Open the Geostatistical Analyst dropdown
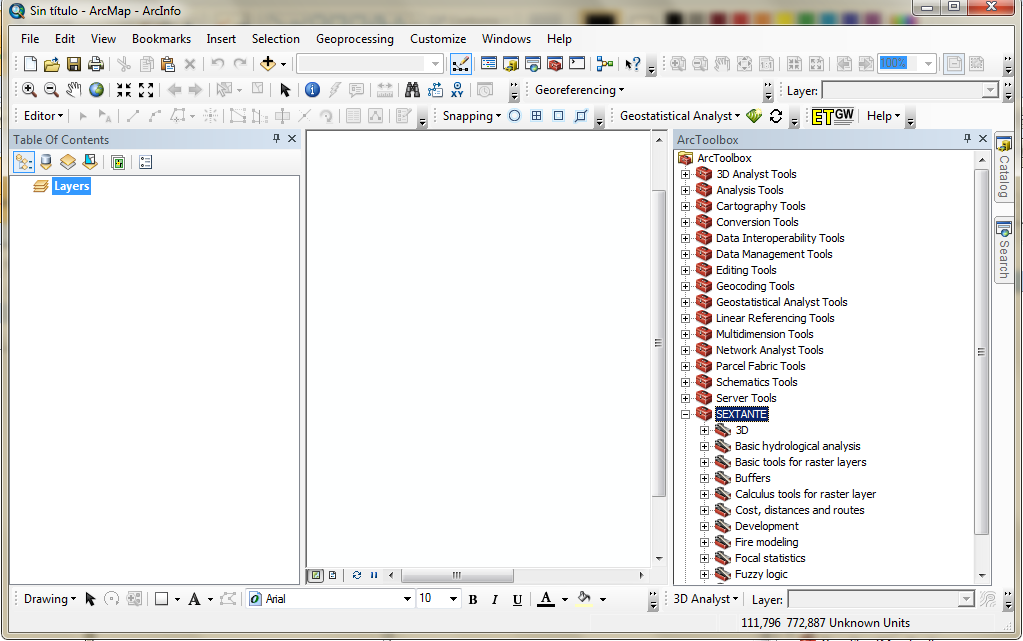Screen dimensions: 1023x641 coord(680,116)
